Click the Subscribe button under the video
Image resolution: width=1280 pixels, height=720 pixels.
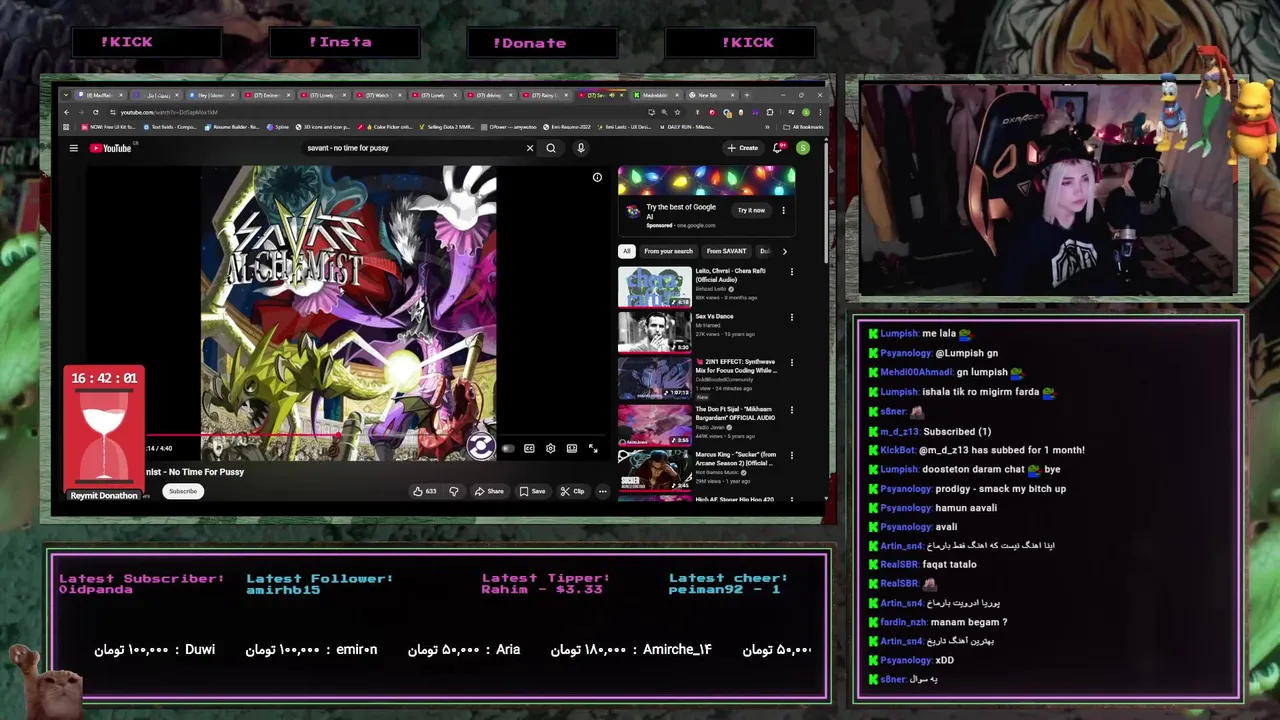pyautogui.click(x=183, y=491)
